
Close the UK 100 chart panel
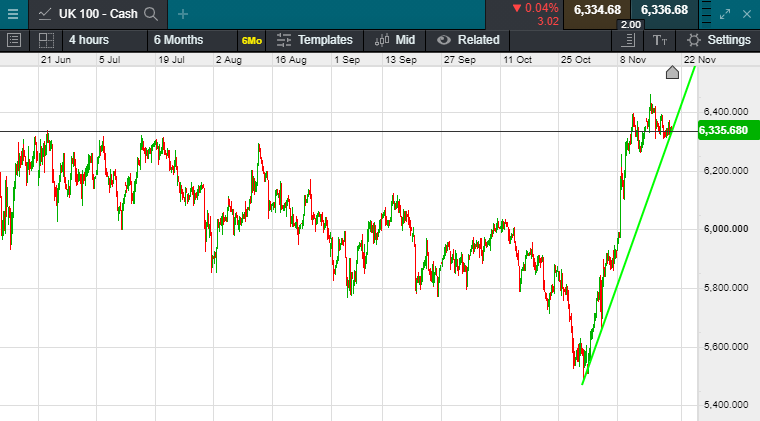pos(749,13)
